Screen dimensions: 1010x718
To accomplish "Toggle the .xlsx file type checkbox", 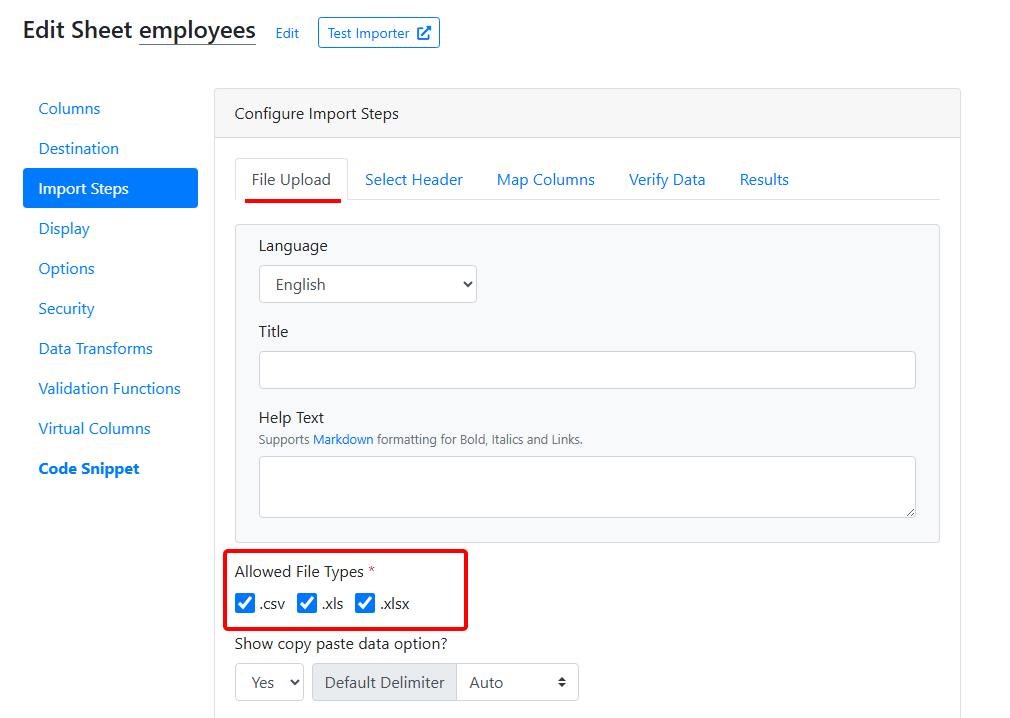I will coord(365,603).
